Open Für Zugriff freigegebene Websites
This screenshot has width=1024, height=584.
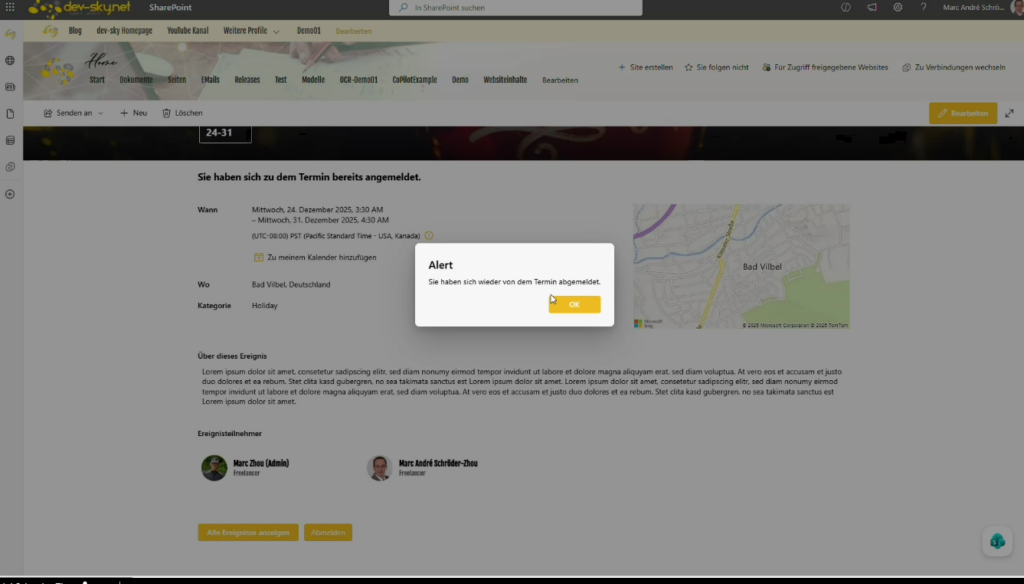click(825, 67)
